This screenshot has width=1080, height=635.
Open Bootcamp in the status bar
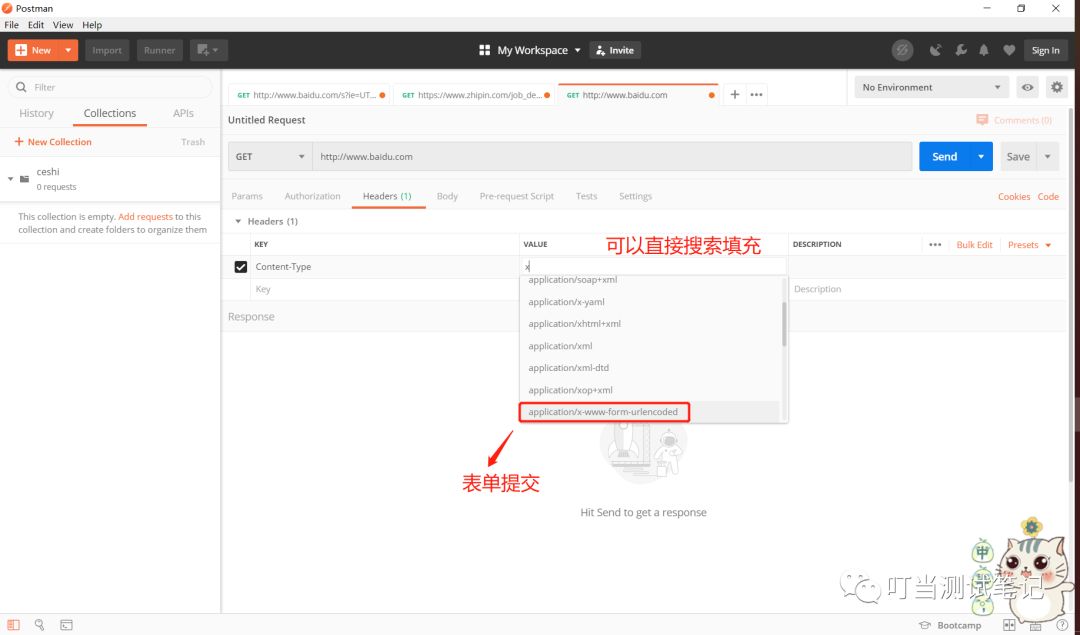click(x=951, y=625)
